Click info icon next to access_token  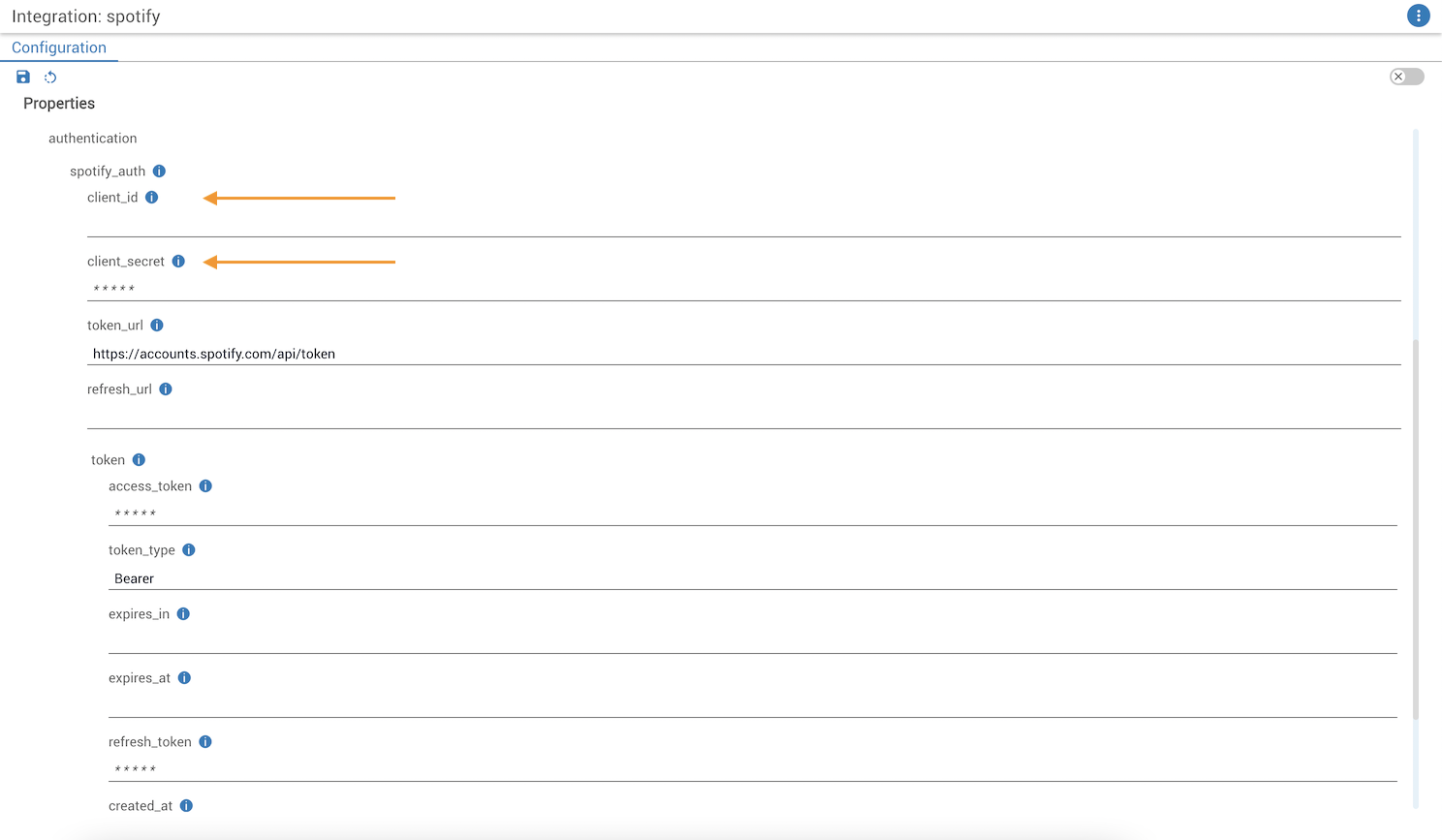tap(205, 486)
